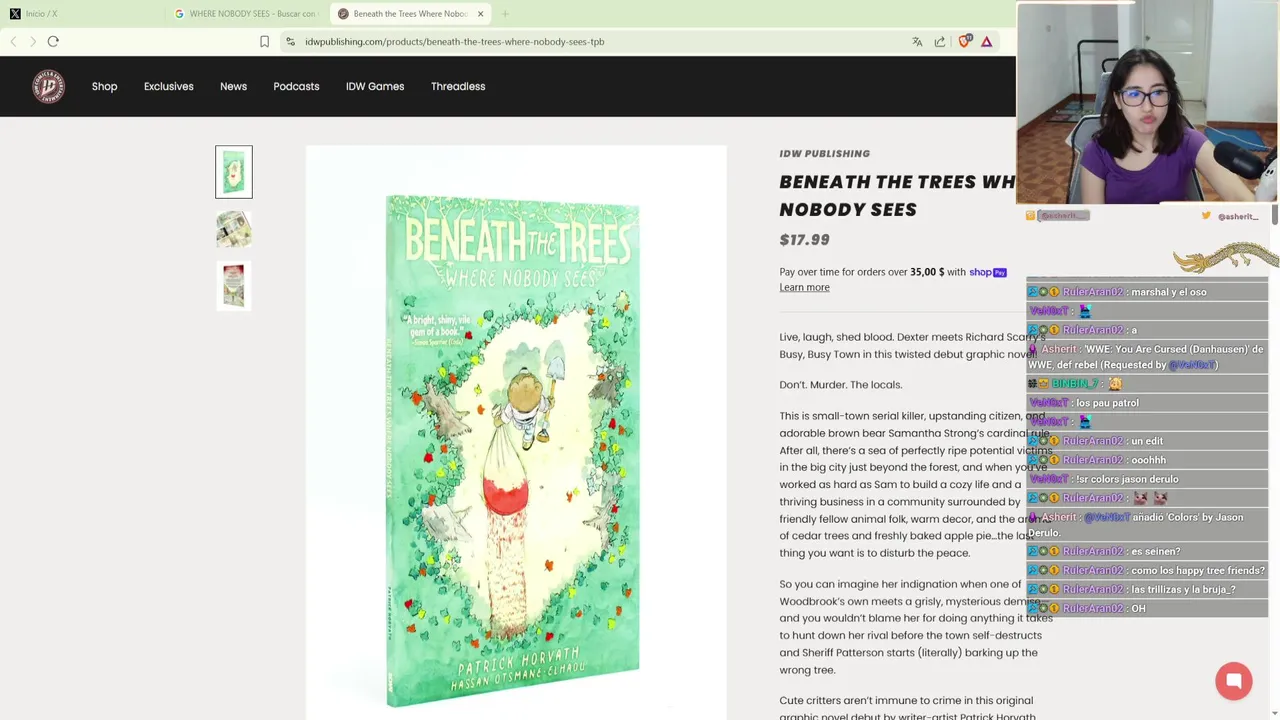Click chat message '!sr colors jason derulo'
The height and width of the screenshot is (720, 1280).
[x=1127, y=479]
